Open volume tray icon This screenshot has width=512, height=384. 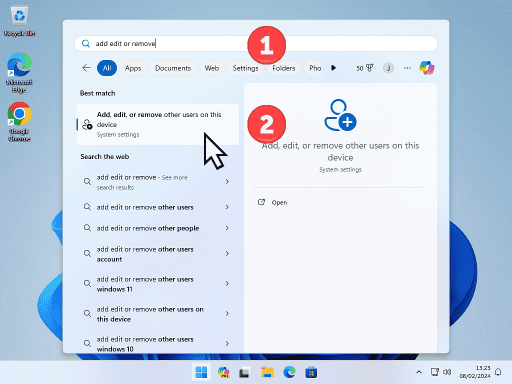[447, 372]
